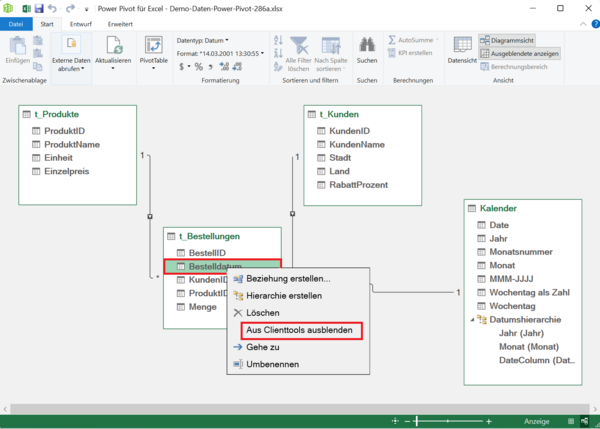Switch to diagram view icon in status bar
Viewport: 600px width, 429px height.
[584, 421]
